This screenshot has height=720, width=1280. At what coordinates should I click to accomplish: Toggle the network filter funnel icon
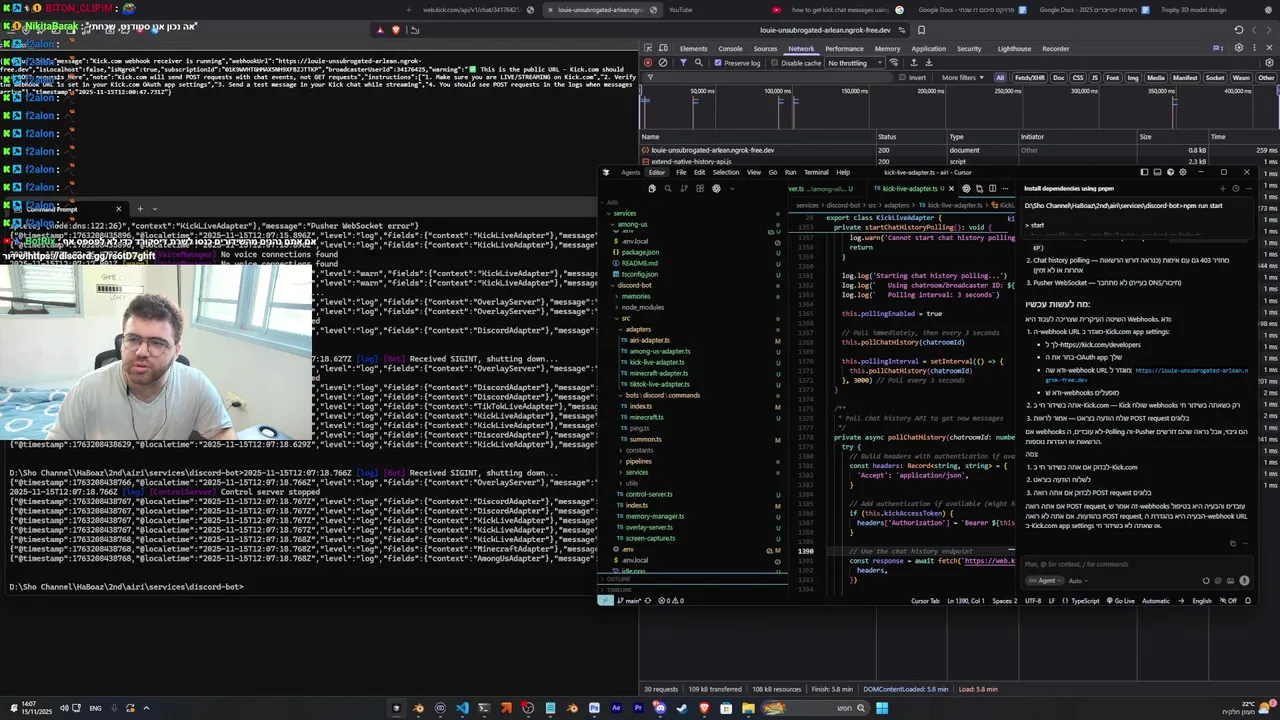coord(683,62)
